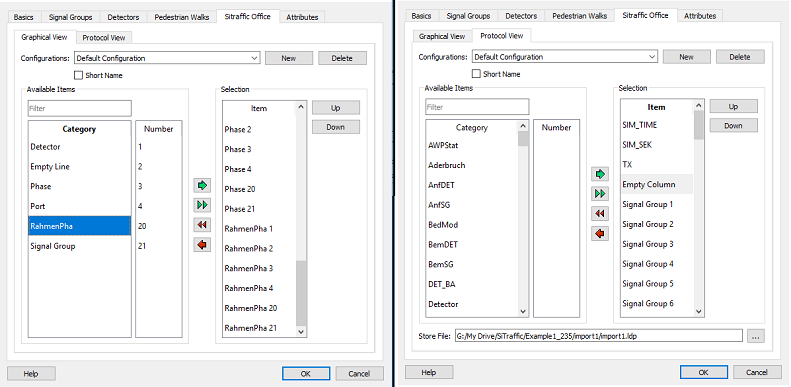Select the Empty Line category

[x=79, y=167]
